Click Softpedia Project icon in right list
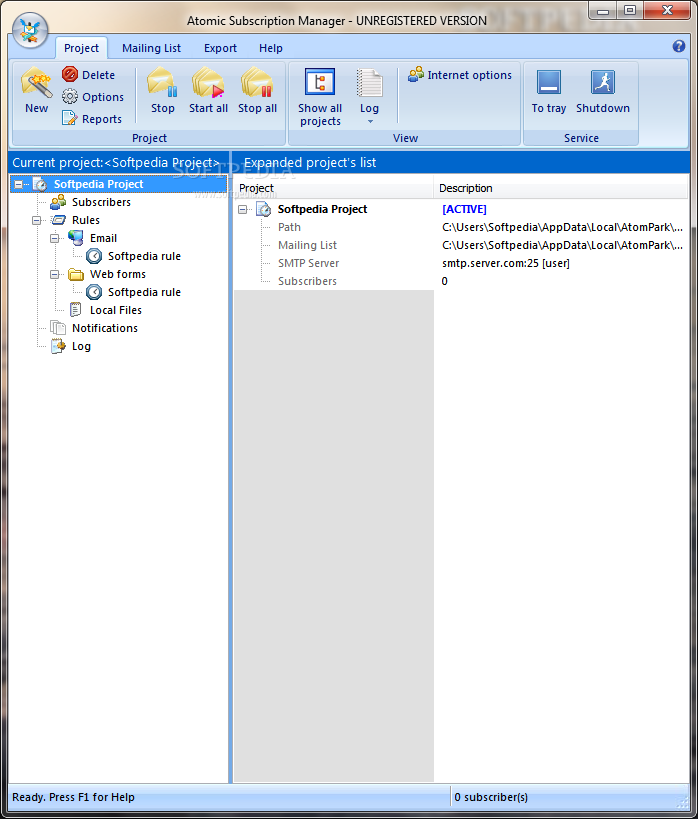The height and width of the screenshot is (819, 698). [x=264, y=209]
